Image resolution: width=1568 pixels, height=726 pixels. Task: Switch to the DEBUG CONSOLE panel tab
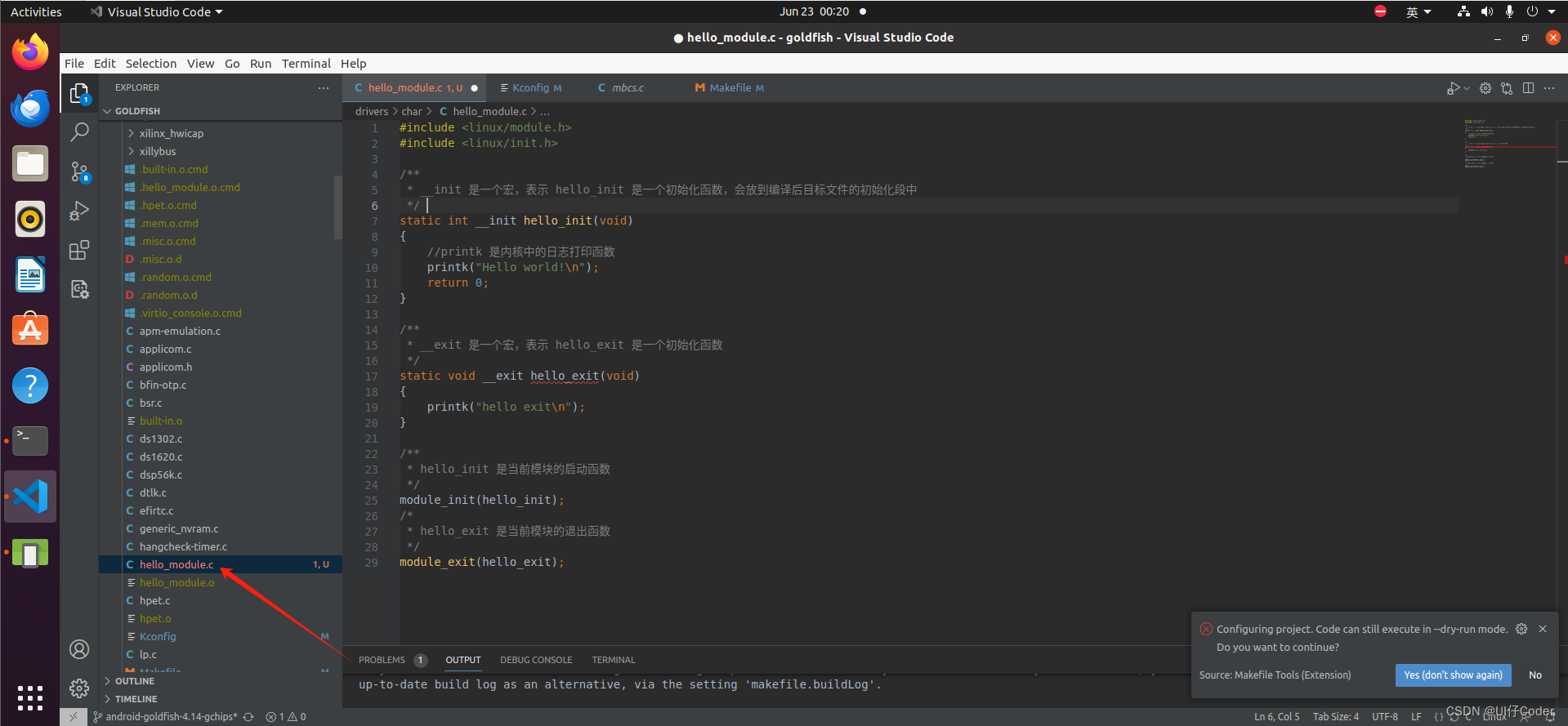click(536, 660)
